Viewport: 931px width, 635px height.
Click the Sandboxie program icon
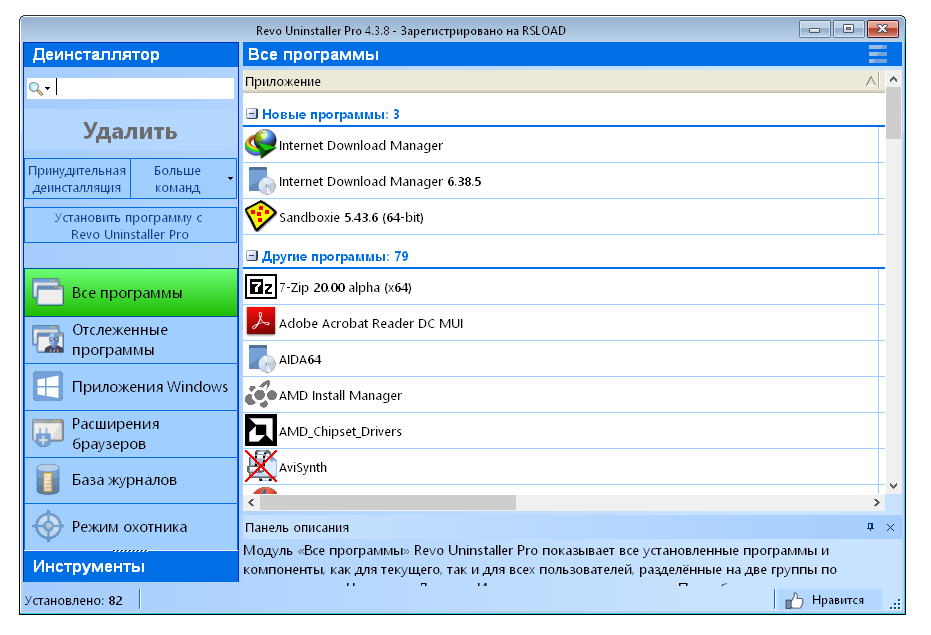click(x=259, y=216)
